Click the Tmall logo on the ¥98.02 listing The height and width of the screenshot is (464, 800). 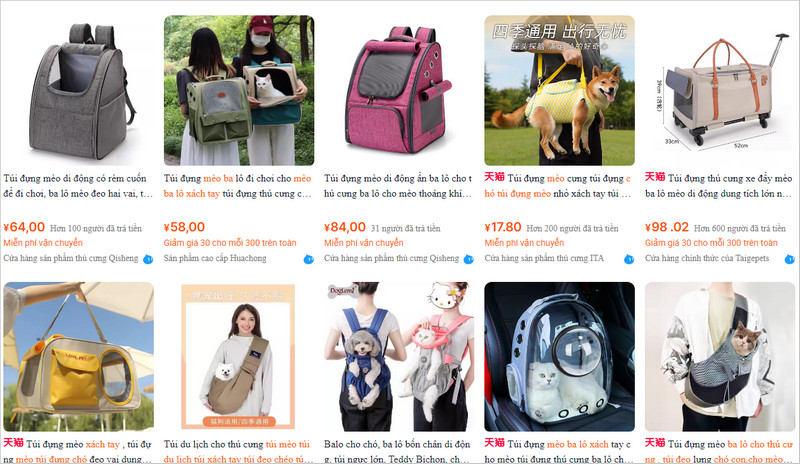655,177
